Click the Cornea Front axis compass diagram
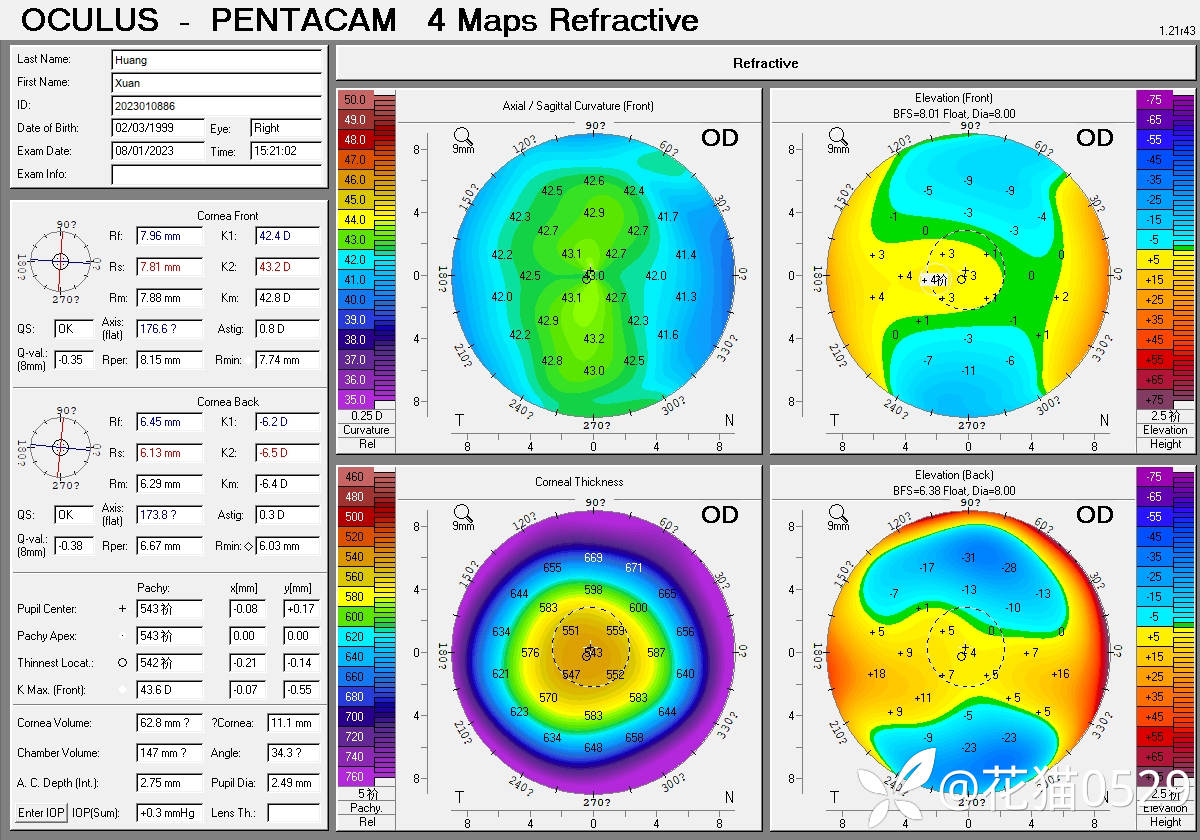The image size is (1200, 840). tap(61, 260)
